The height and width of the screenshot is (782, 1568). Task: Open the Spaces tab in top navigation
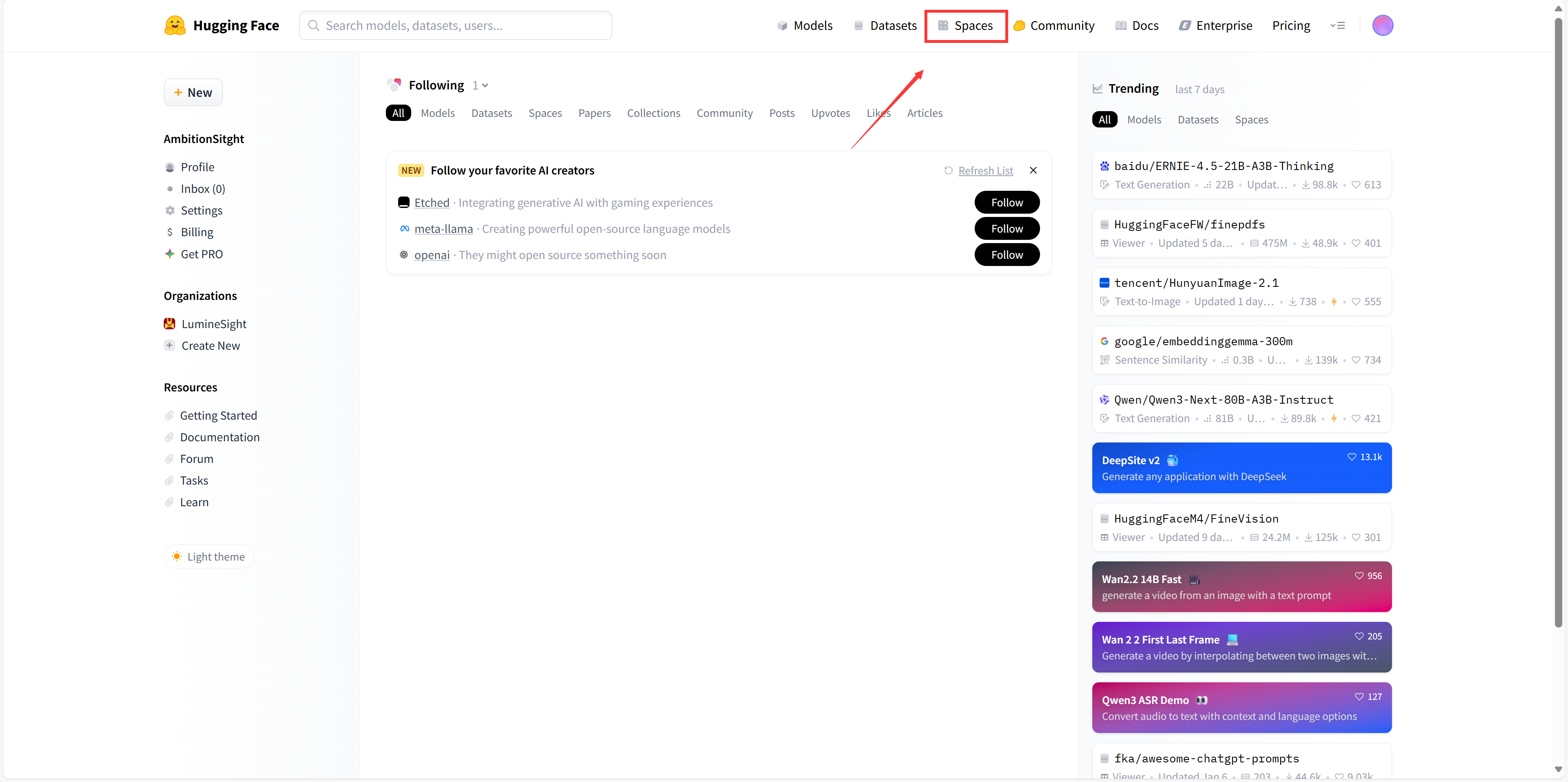(x=965, y=26)
